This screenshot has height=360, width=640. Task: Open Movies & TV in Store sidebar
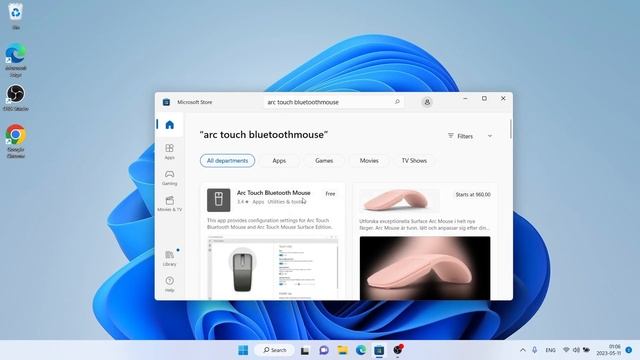(x=169, y=204)
